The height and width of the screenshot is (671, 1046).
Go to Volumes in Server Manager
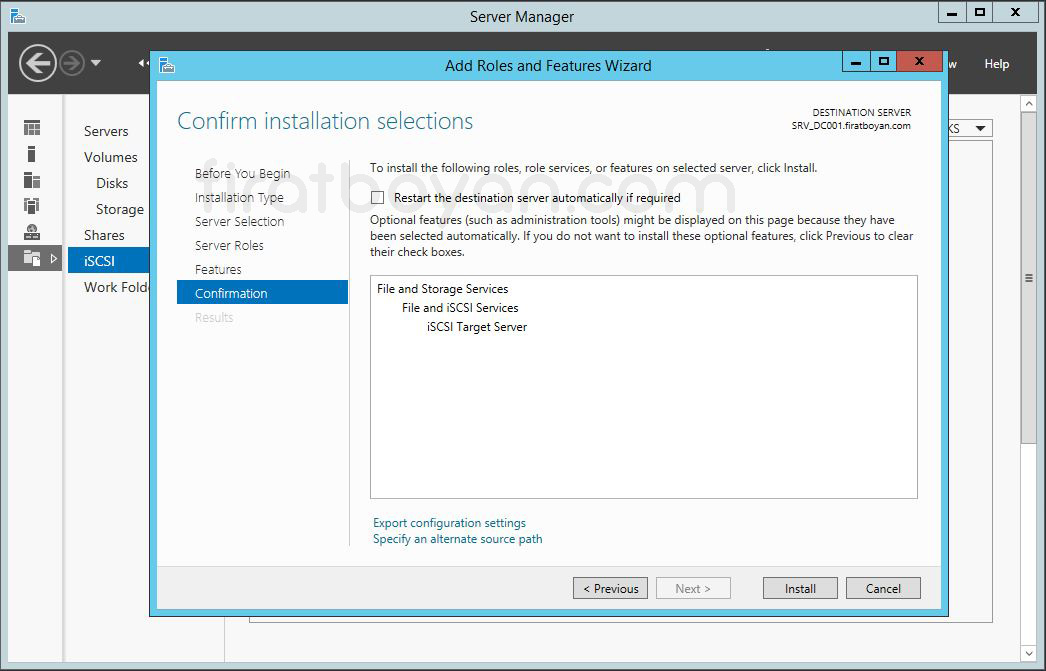pyautogui.click(x=111, y=157)
